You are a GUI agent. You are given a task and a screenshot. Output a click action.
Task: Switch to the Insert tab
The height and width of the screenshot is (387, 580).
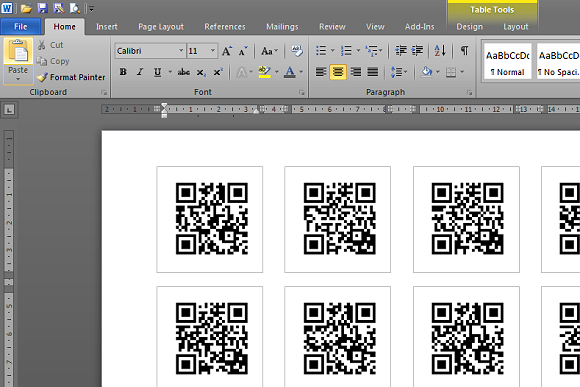pyautogui.click(x=107, y=27)
